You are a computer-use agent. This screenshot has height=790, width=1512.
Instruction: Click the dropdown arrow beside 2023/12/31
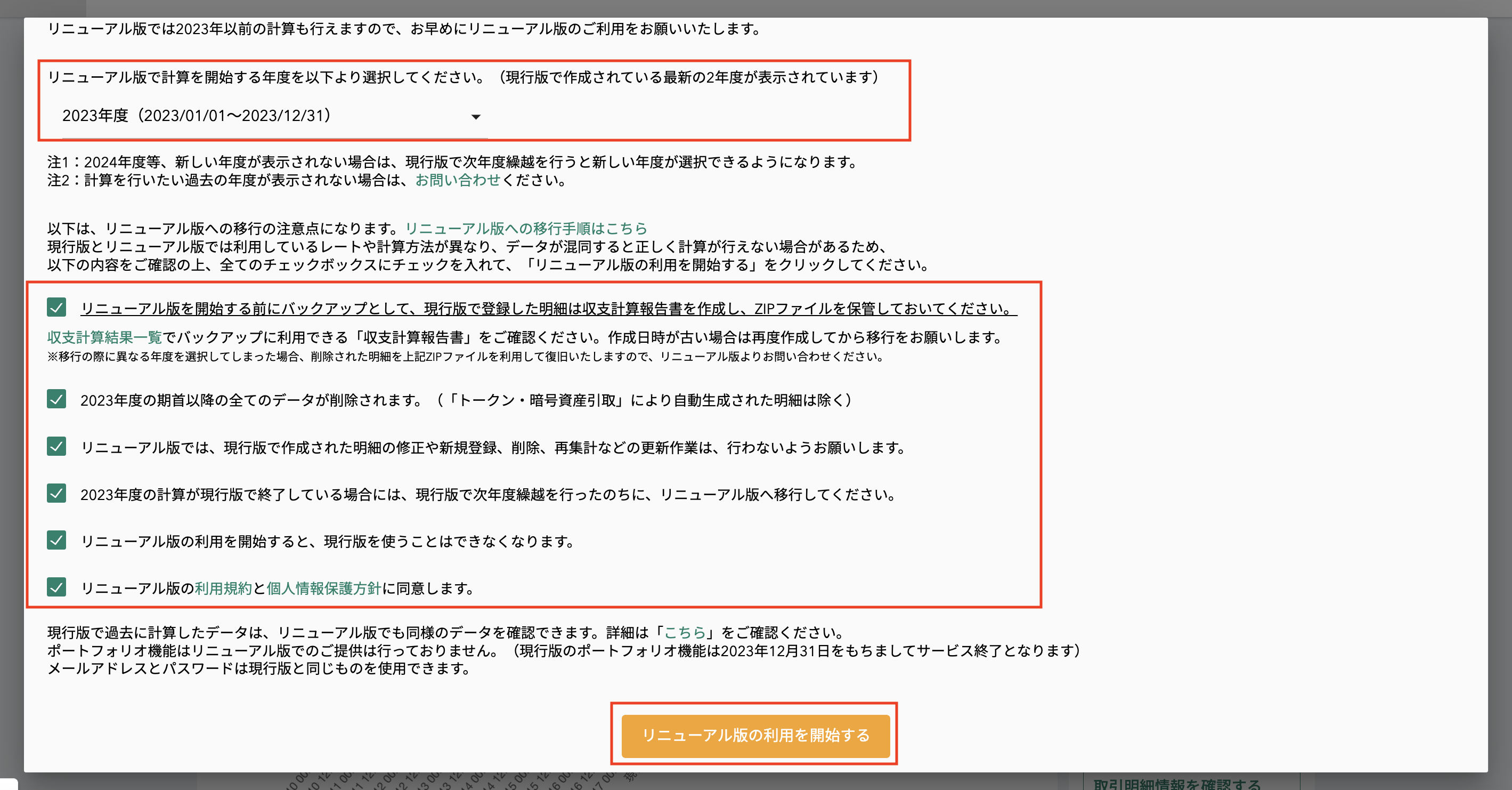coord(476,117)
